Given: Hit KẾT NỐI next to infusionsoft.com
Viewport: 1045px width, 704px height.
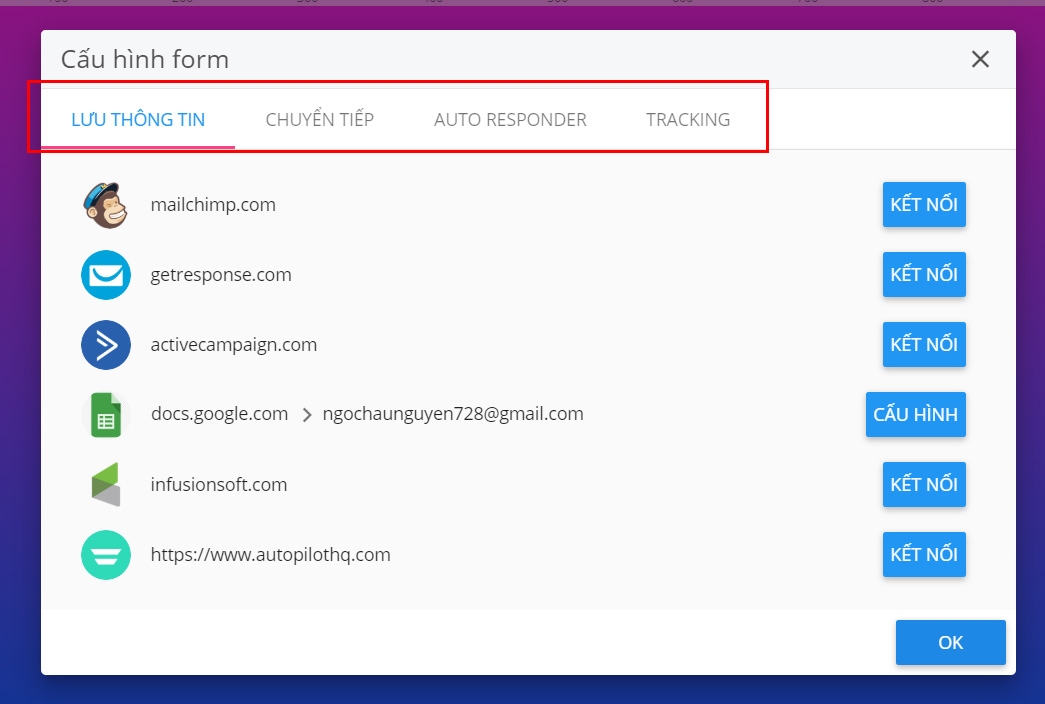Looking at the screenshot, I should tap(924, 485).
